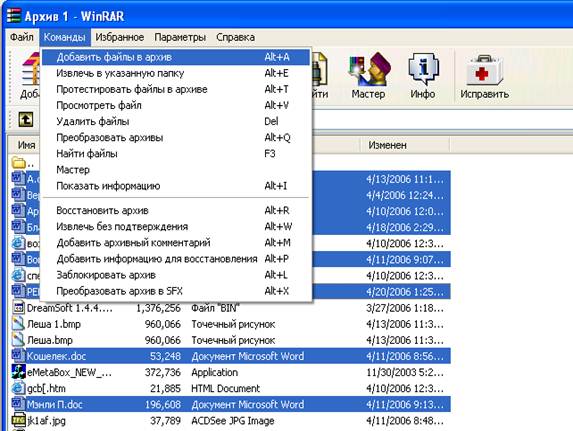The height and width of the screenshot is (431, 573).
Task: Choose Добавить информацию для восстановления
Action: pos(176,259)
